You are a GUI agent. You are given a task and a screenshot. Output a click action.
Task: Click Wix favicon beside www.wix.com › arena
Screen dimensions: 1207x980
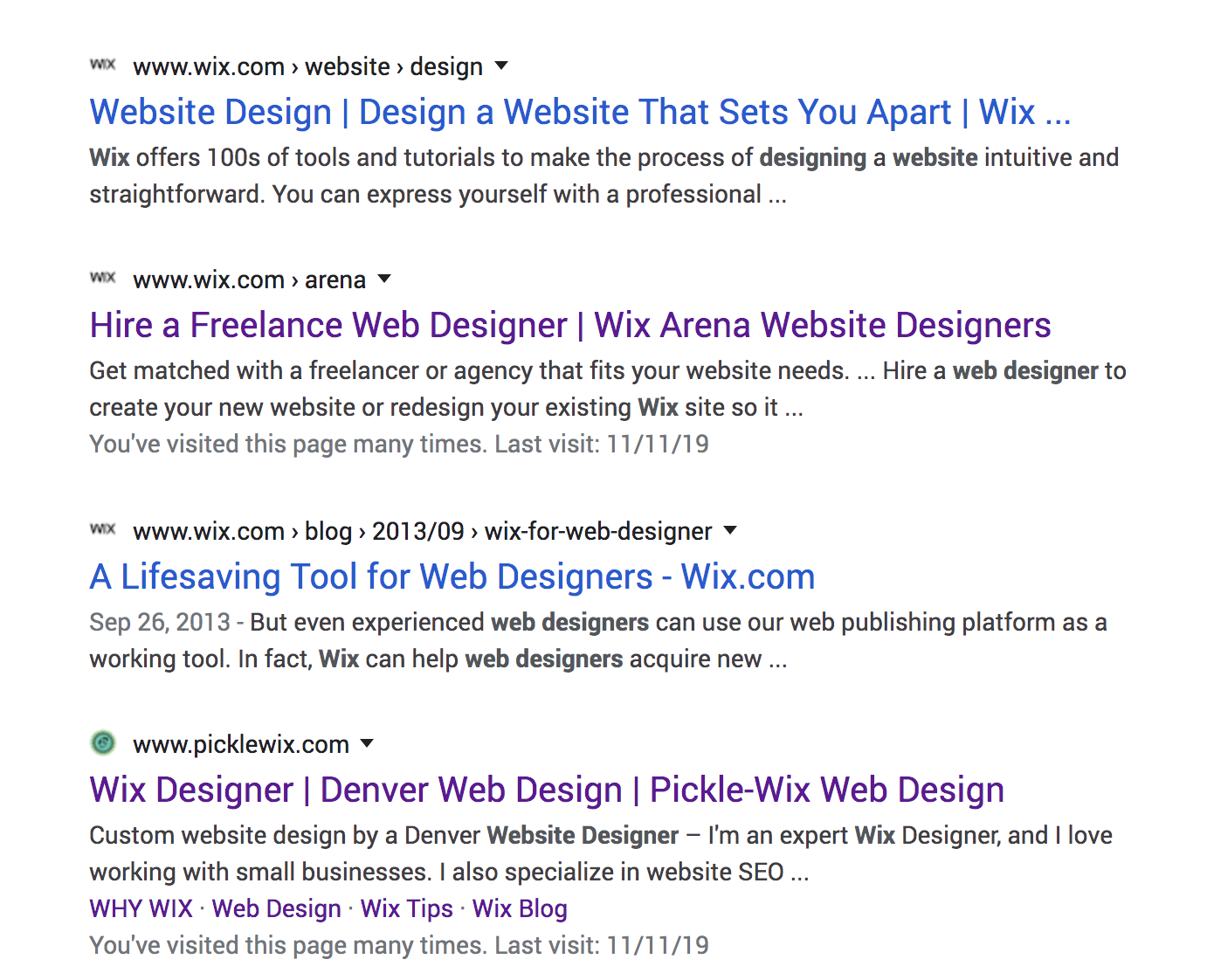(103, 278)
